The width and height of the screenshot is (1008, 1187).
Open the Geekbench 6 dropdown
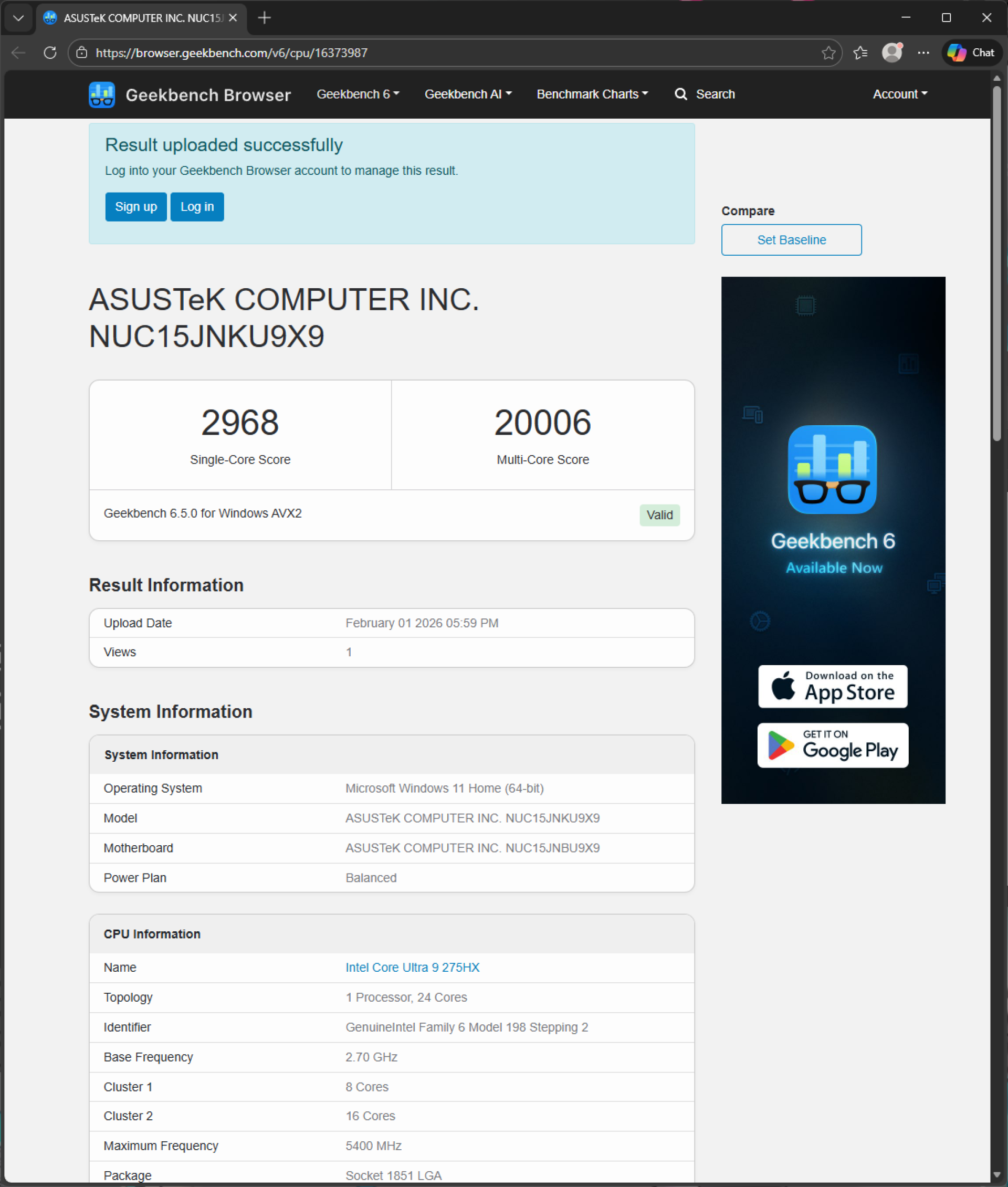point(357,94)
